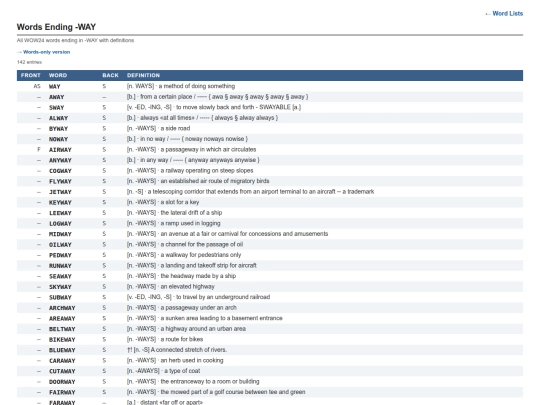Image resolution: width=540 pixels, height=405 pixels.
Task: Select the word PEDWAY
Action: pos(60,255)
